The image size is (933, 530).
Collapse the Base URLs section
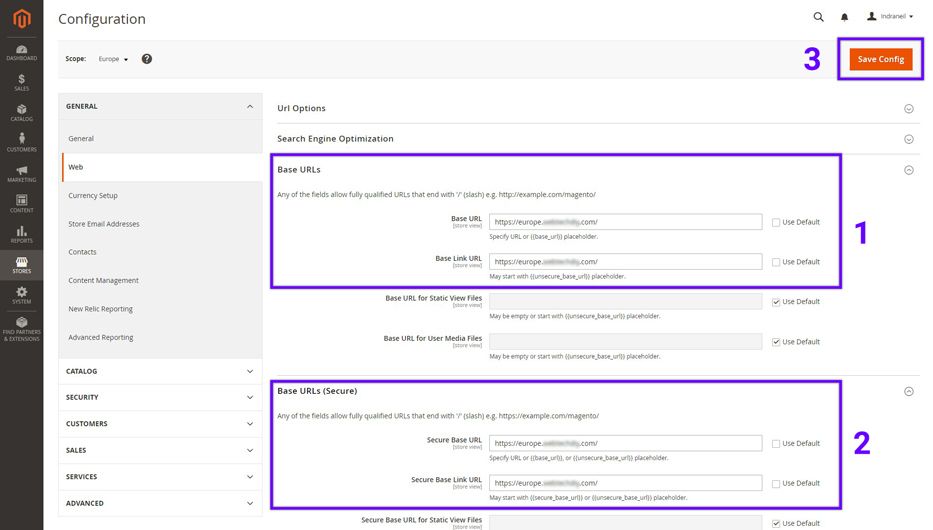[x=909, y=170]
